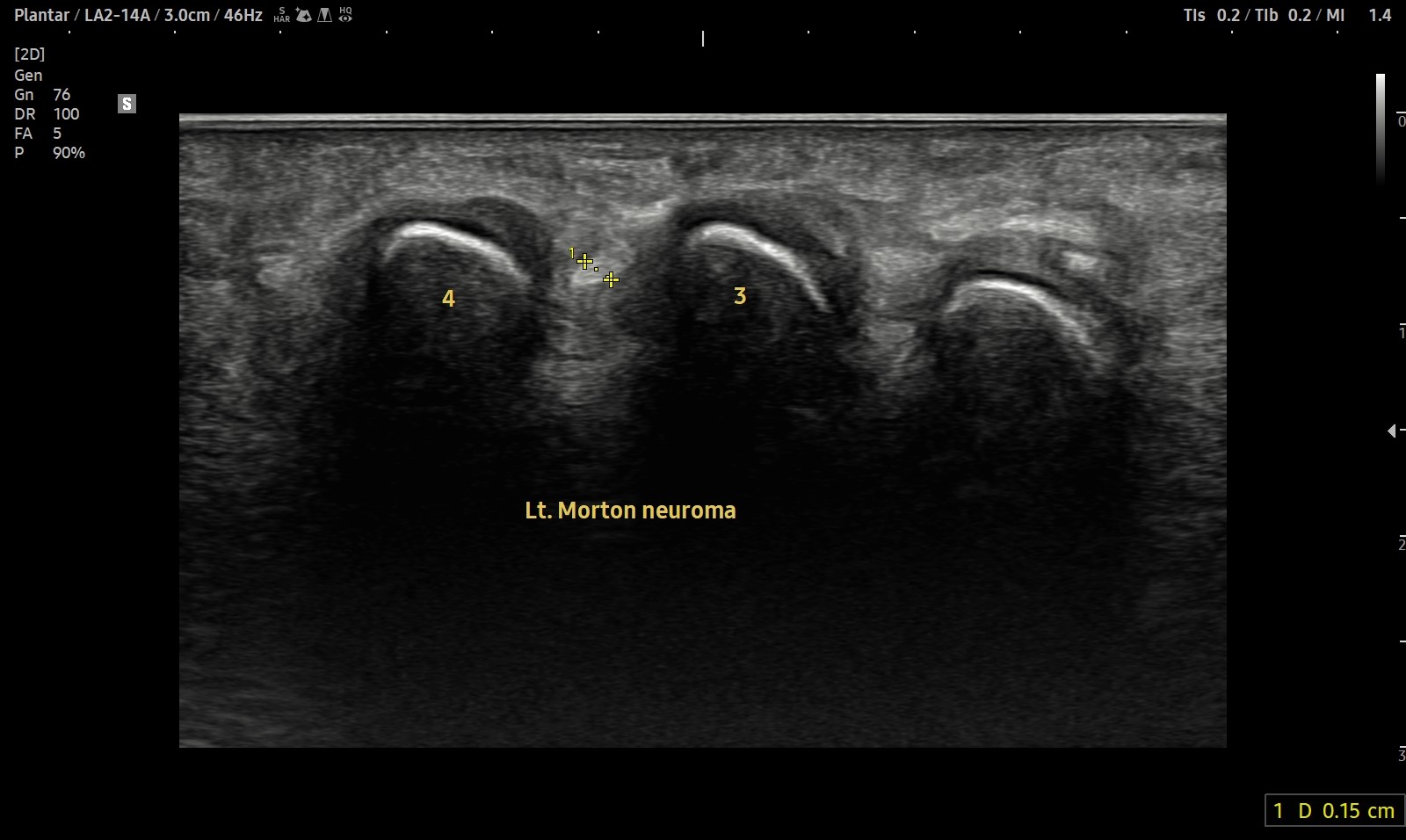Screen dimensions: 1406x840
Task: Click the frame average value 5
Action: coord(57,134)
